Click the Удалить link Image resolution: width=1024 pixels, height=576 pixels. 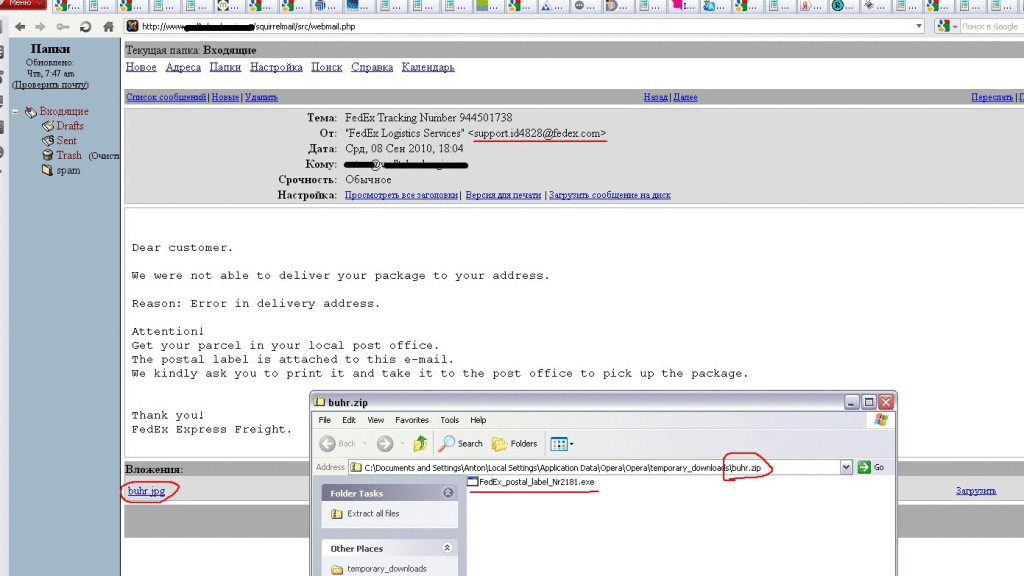(x=261, y=97)
